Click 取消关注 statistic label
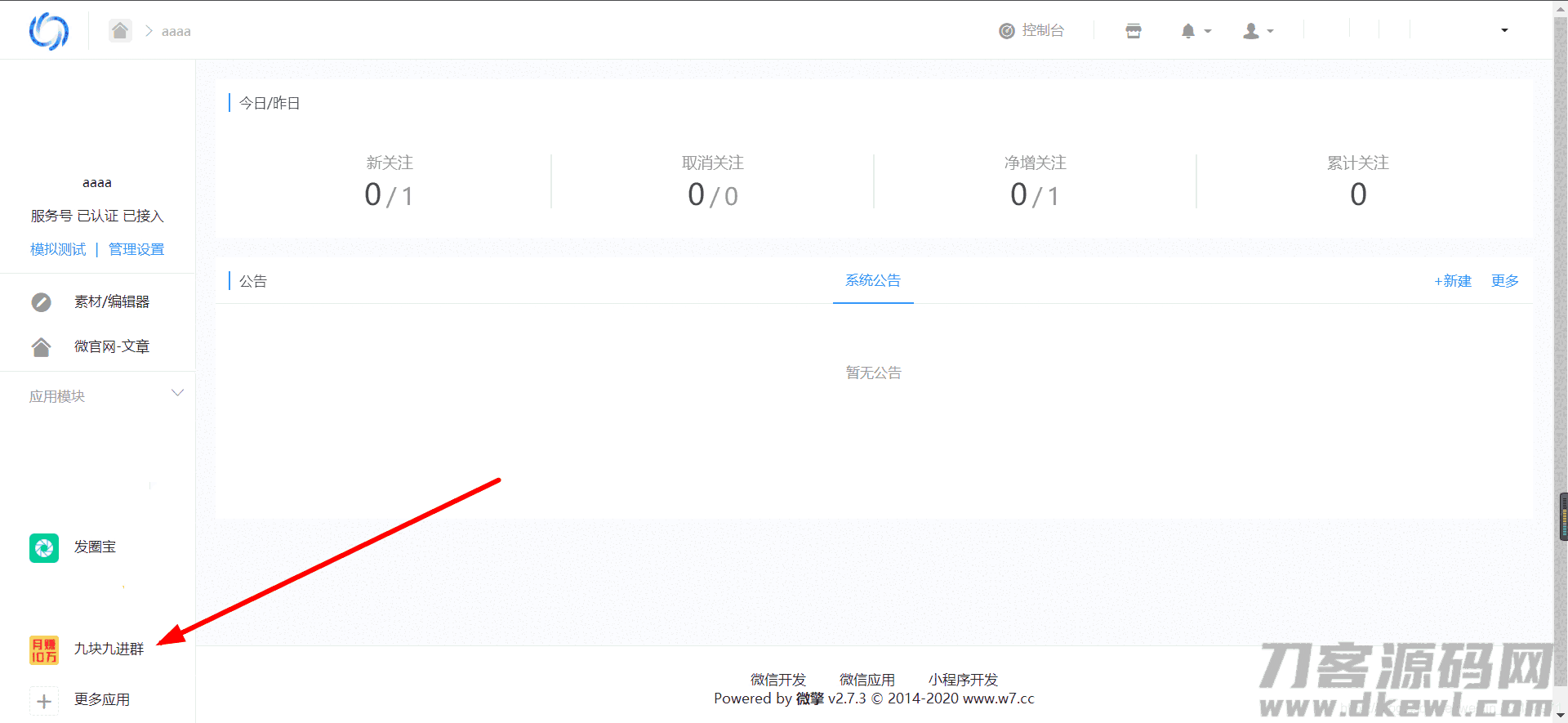 [x=713, y=163]
